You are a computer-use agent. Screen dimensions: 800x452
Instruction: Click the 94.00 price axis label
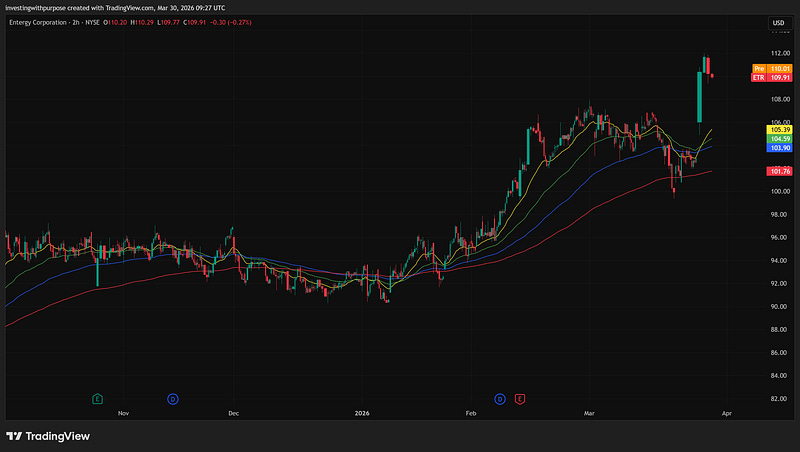tap(780, 261)
